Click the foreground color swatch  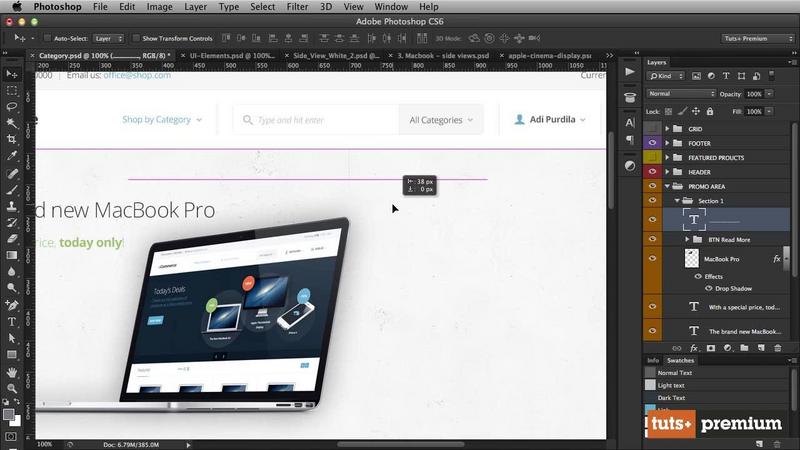pyautogui.click(x=8, y=414)
